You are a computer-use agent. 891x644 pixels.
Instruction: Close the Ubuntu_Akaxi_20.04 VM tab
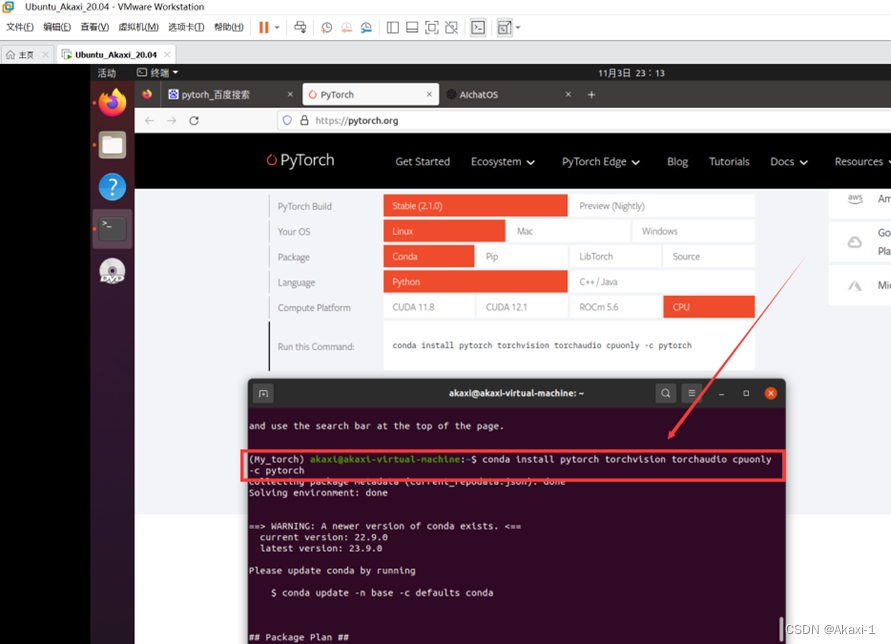click(167, 55)
